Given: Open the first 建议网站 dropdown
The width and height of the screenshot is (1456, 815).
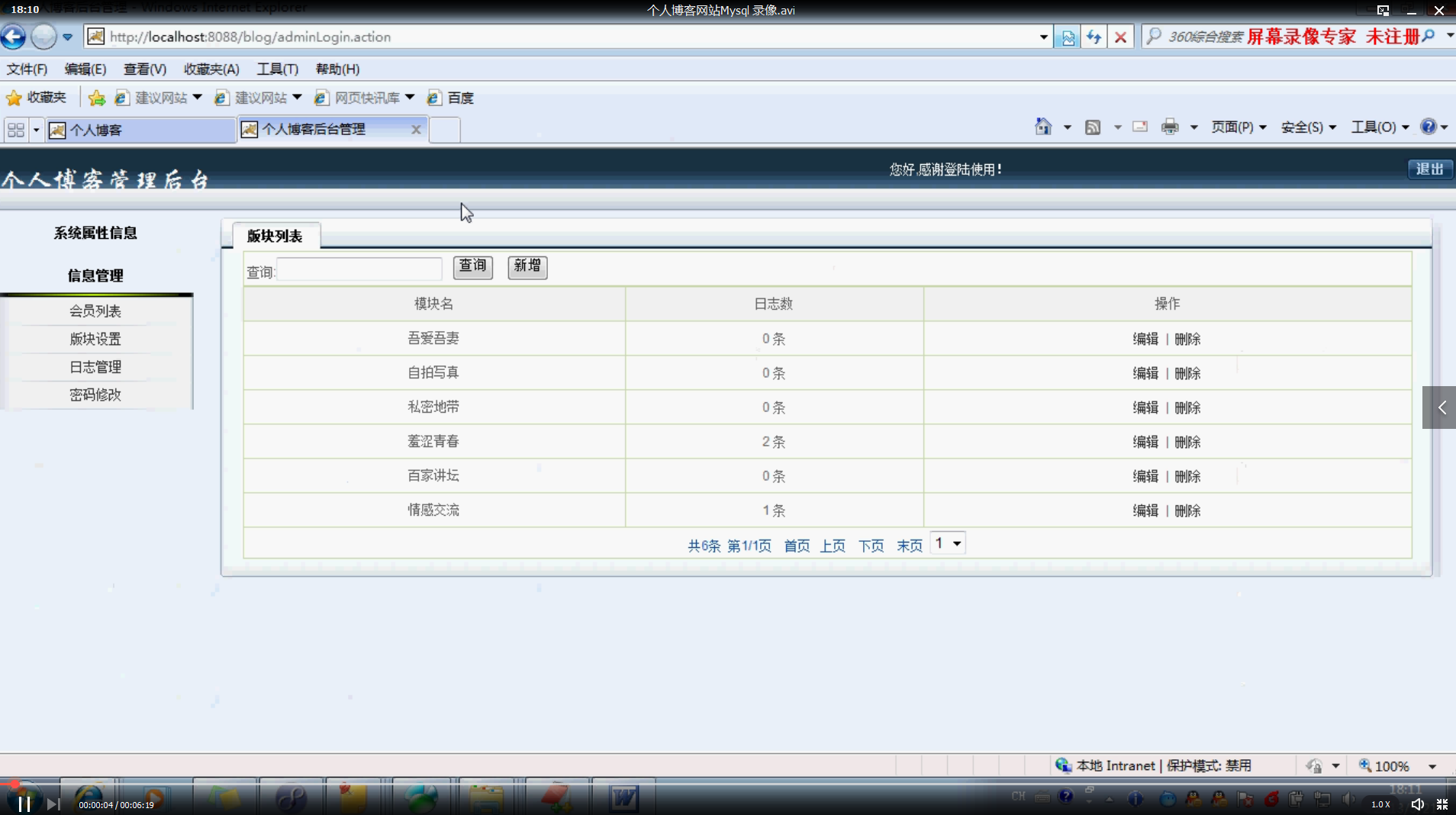Looking at the screenshot, I should (198, 98).
